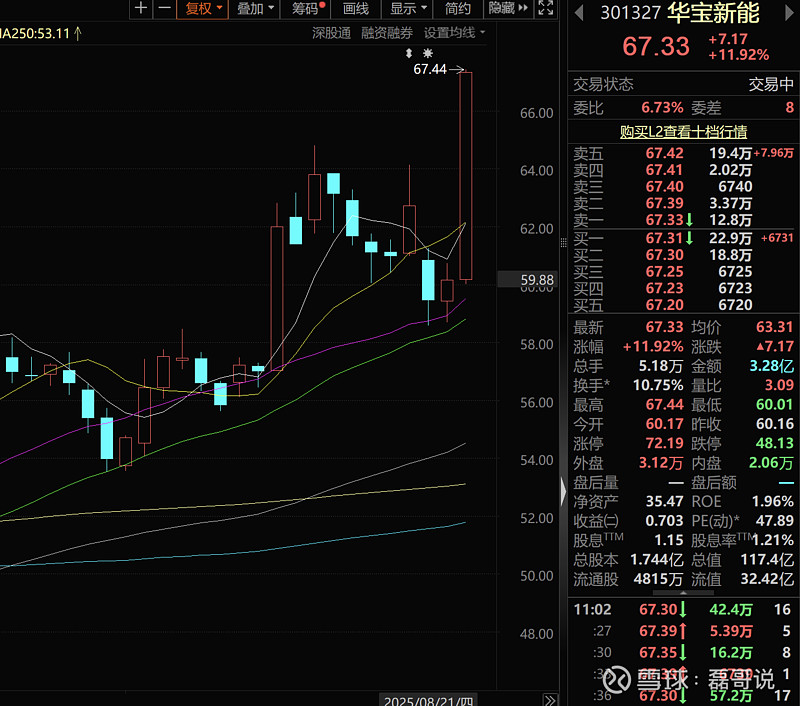Expand the 显示 display dropdown
Image resolution: width=800 pixels, height=706 pixels.
[x=407, y=9]
